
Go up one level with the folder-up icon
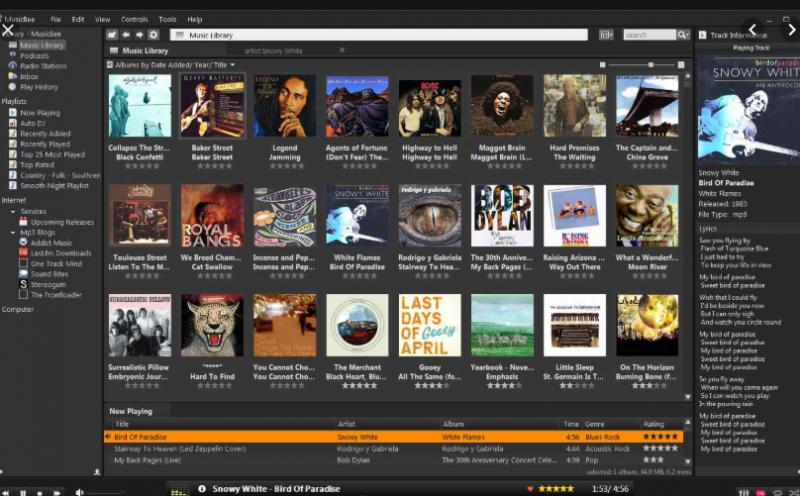112,35
